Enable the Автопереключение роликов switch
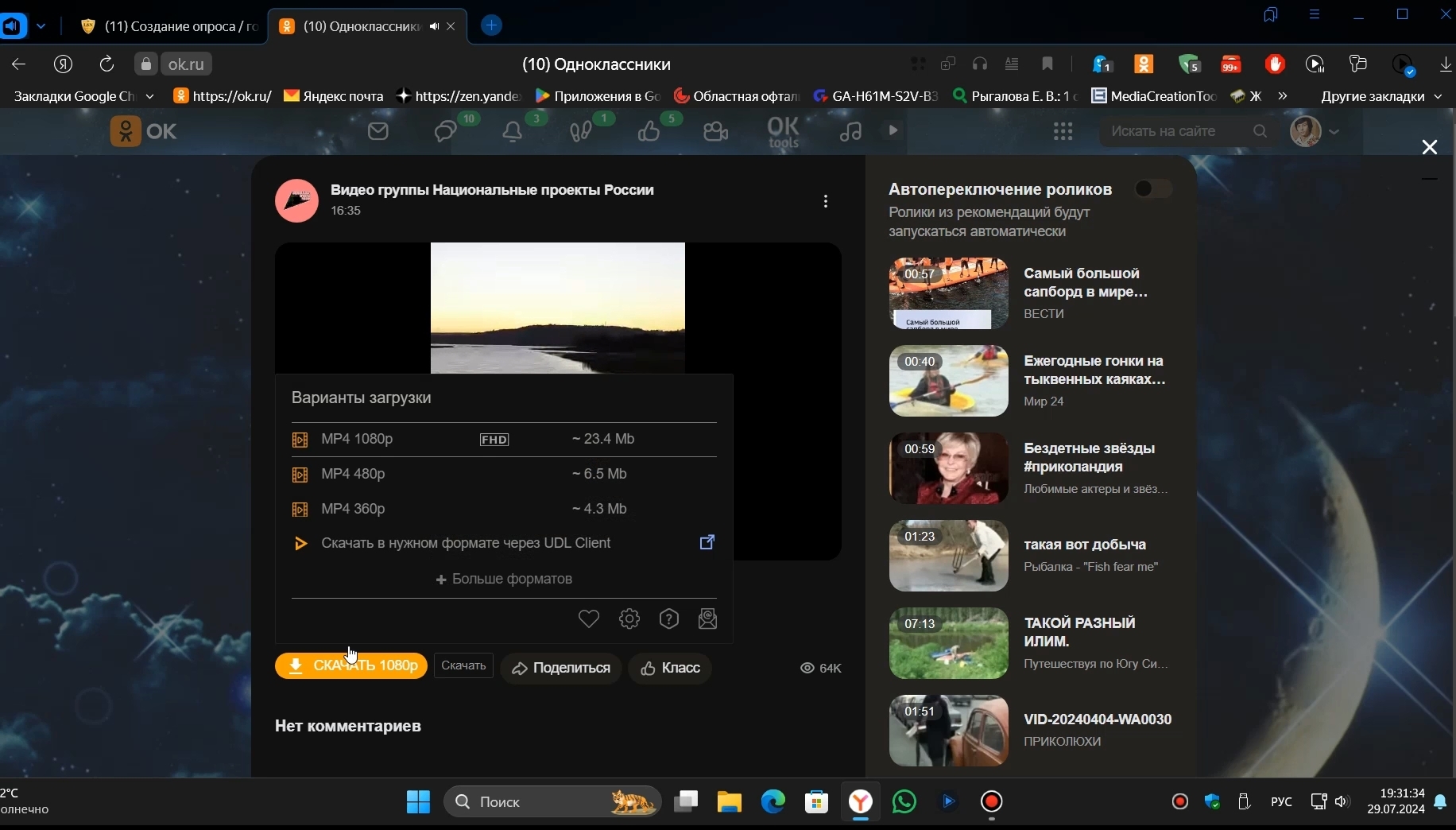Image resolution: width=1456 pixels, height=830 pixels. pos(1152,189)
